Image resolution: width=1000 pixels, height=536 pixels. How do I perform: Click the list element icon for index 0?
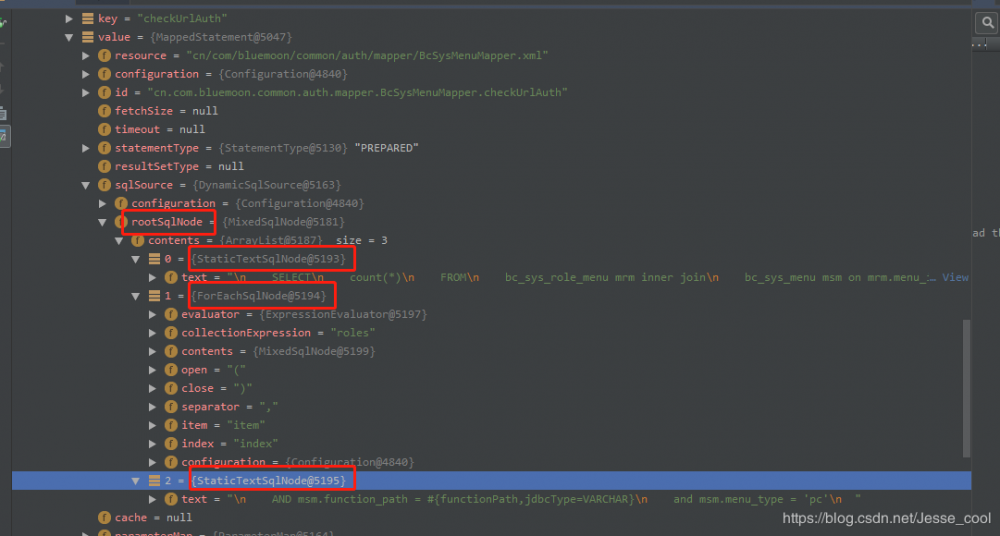pos(154,259)
